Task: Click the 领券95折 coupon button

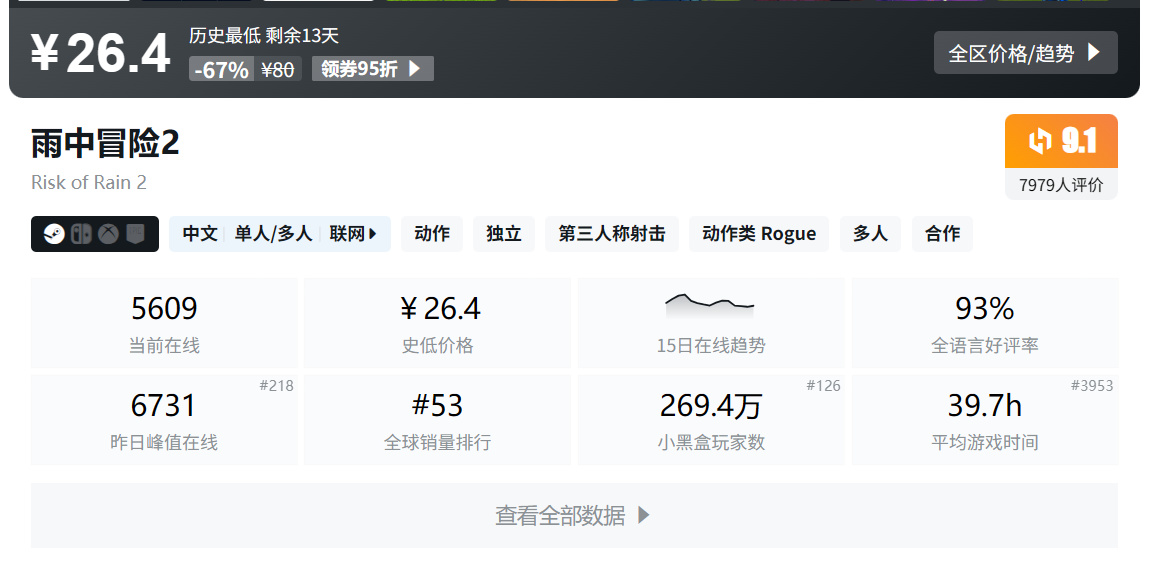Action: [x=373, y=69]
